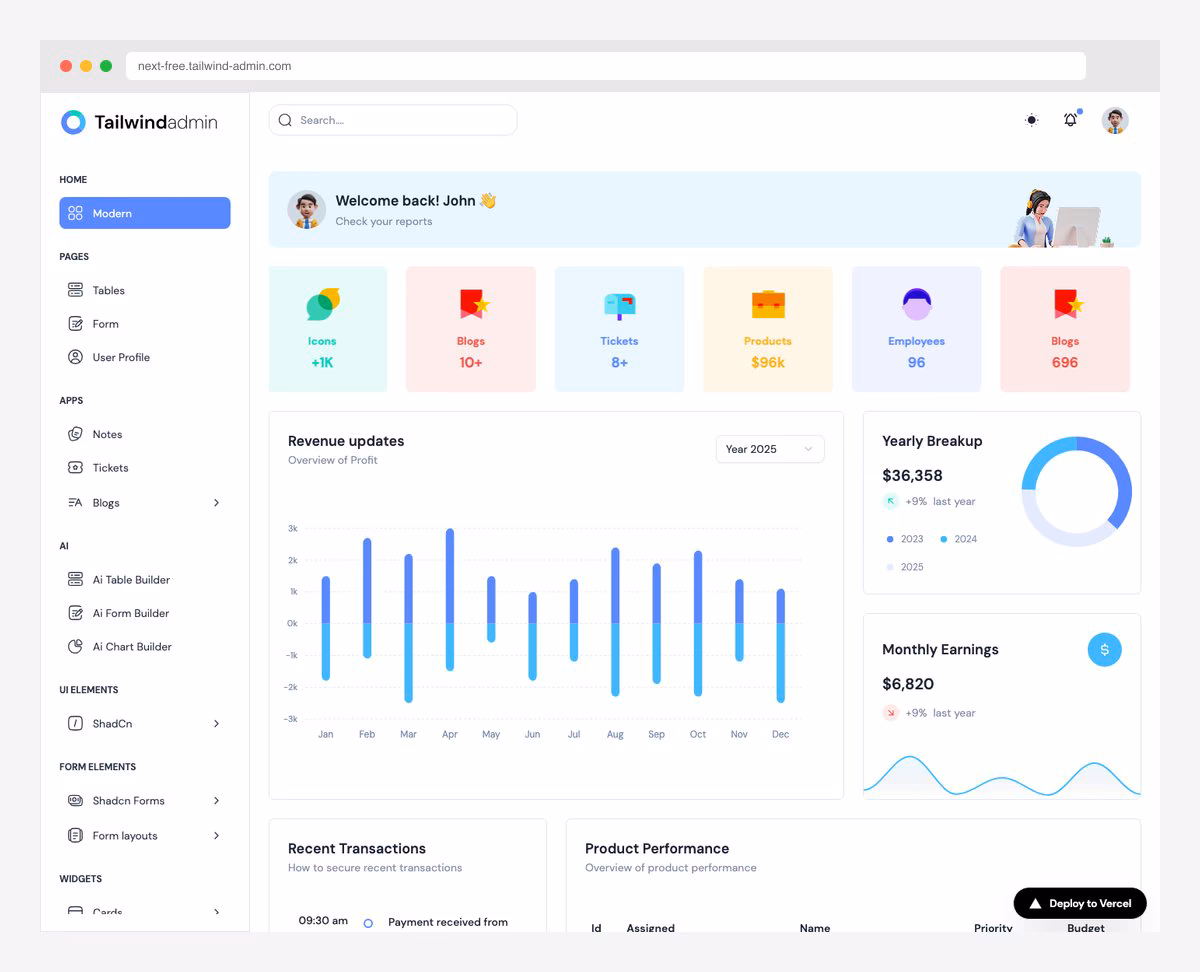Expand the ShadCn submenu chevron
The image size is (1200, 972).
[216, 723]
